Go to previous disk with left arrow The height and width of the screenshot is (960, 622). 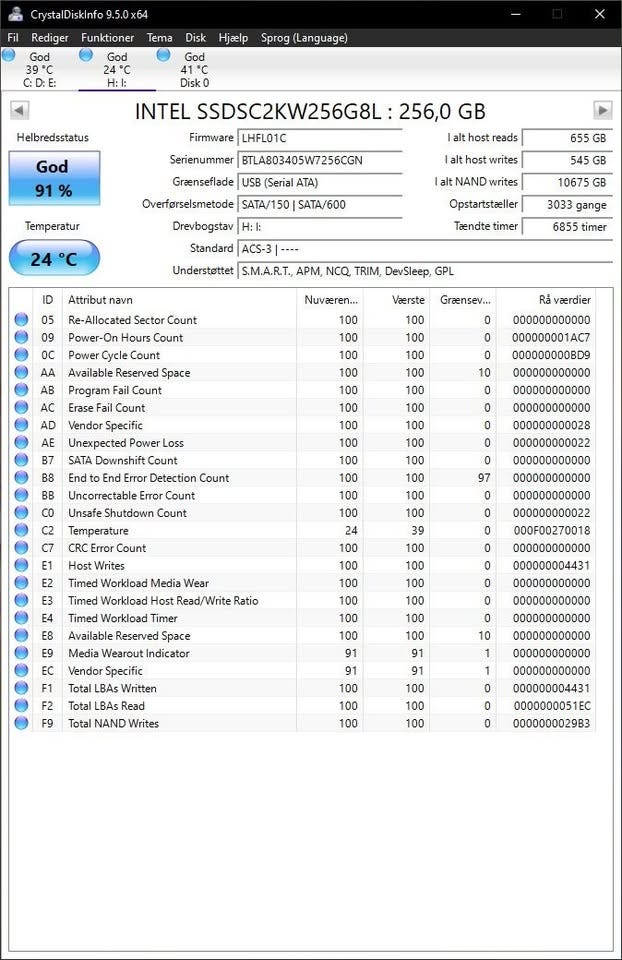pos(19,111)
